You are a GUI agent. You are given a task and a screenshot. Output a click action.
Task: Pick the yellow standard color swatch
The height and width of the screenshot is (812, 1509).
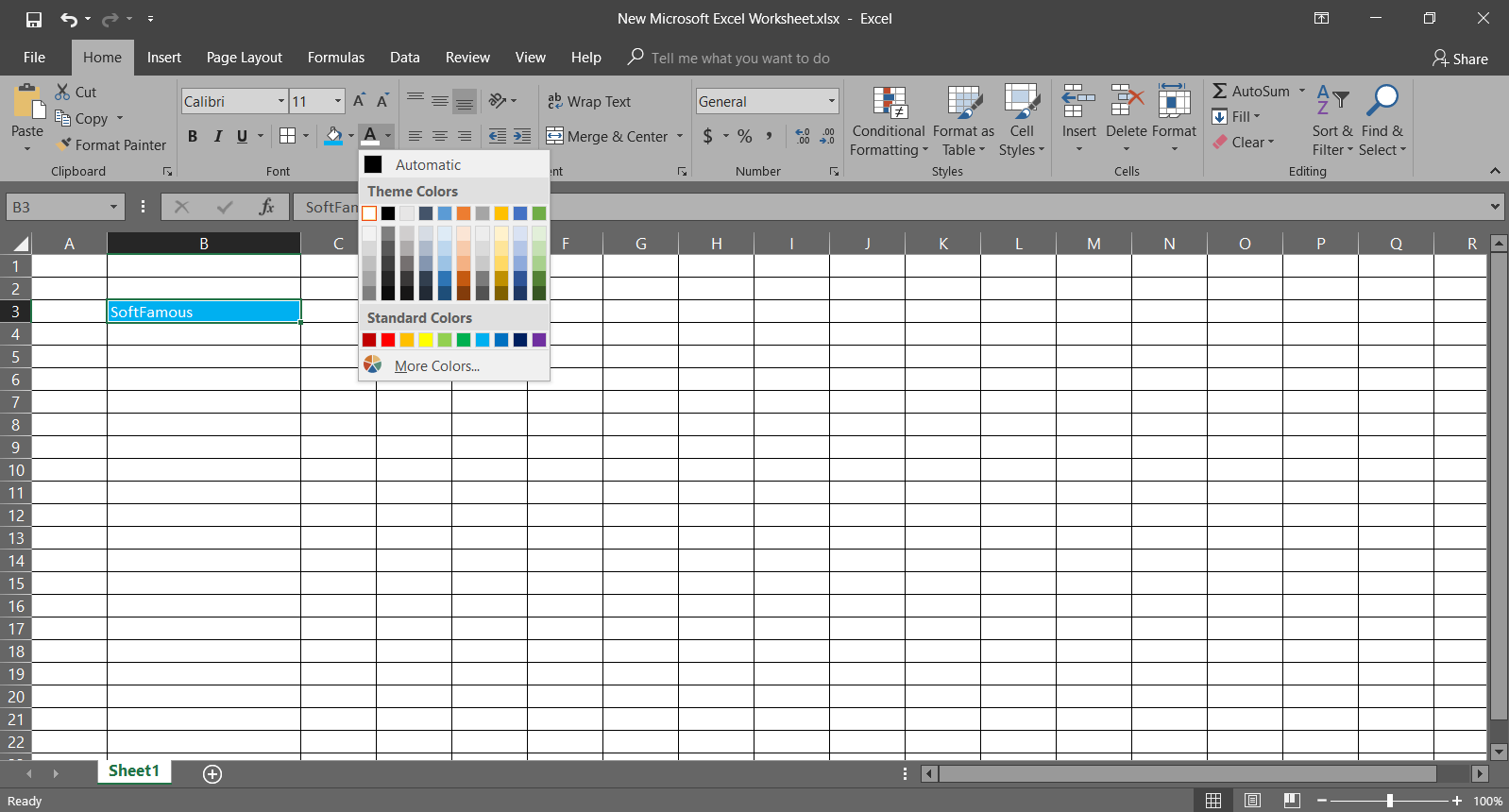point(426,340)
